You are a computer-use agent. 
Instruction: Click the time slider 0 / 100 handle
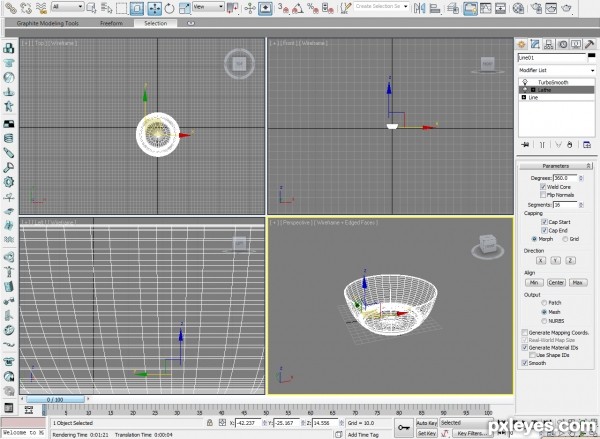click(55, 400)
